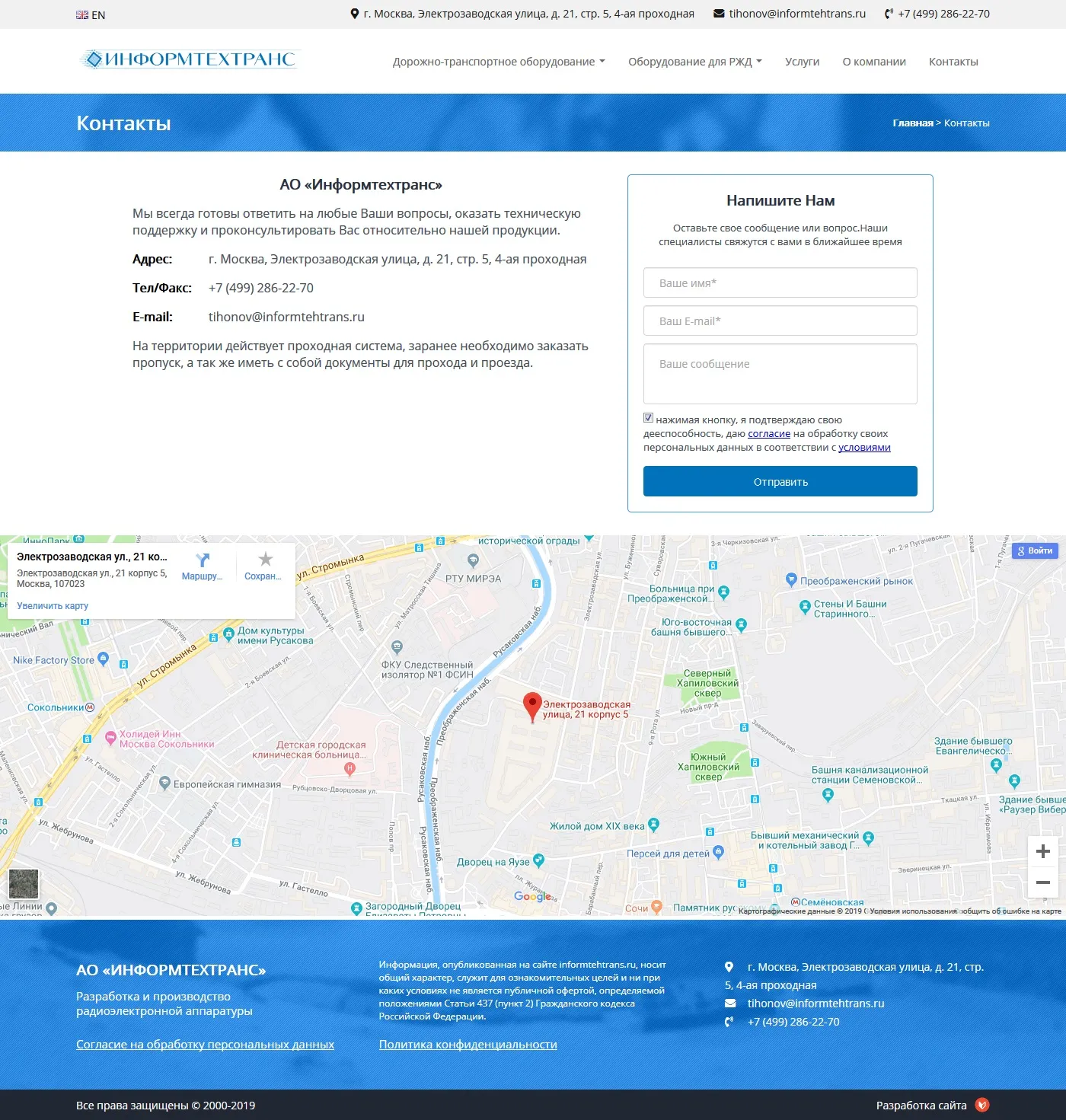Open the Услуги menu item
Viewport: 1066px width, 1120px height.
coord(802,62)
